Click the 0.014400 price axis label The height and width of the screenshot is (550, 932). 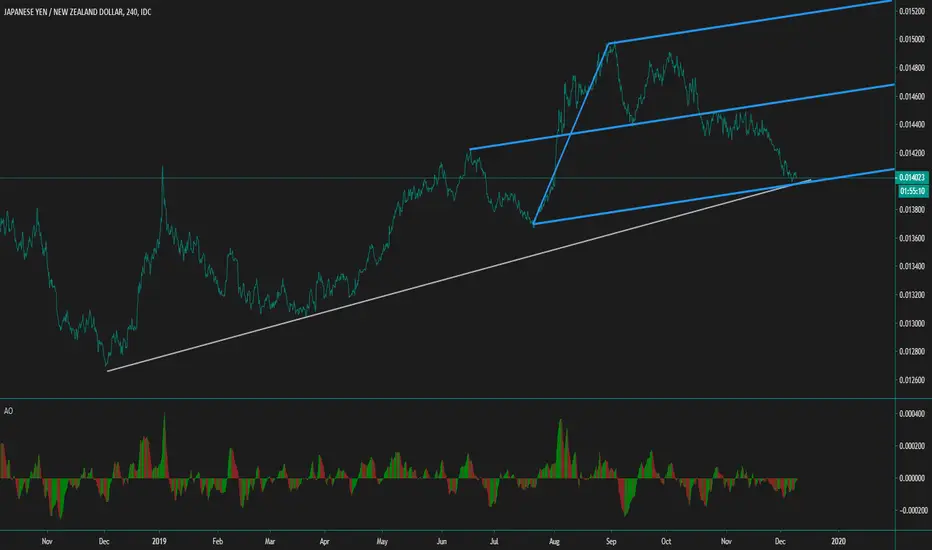[x=912, y=124]
